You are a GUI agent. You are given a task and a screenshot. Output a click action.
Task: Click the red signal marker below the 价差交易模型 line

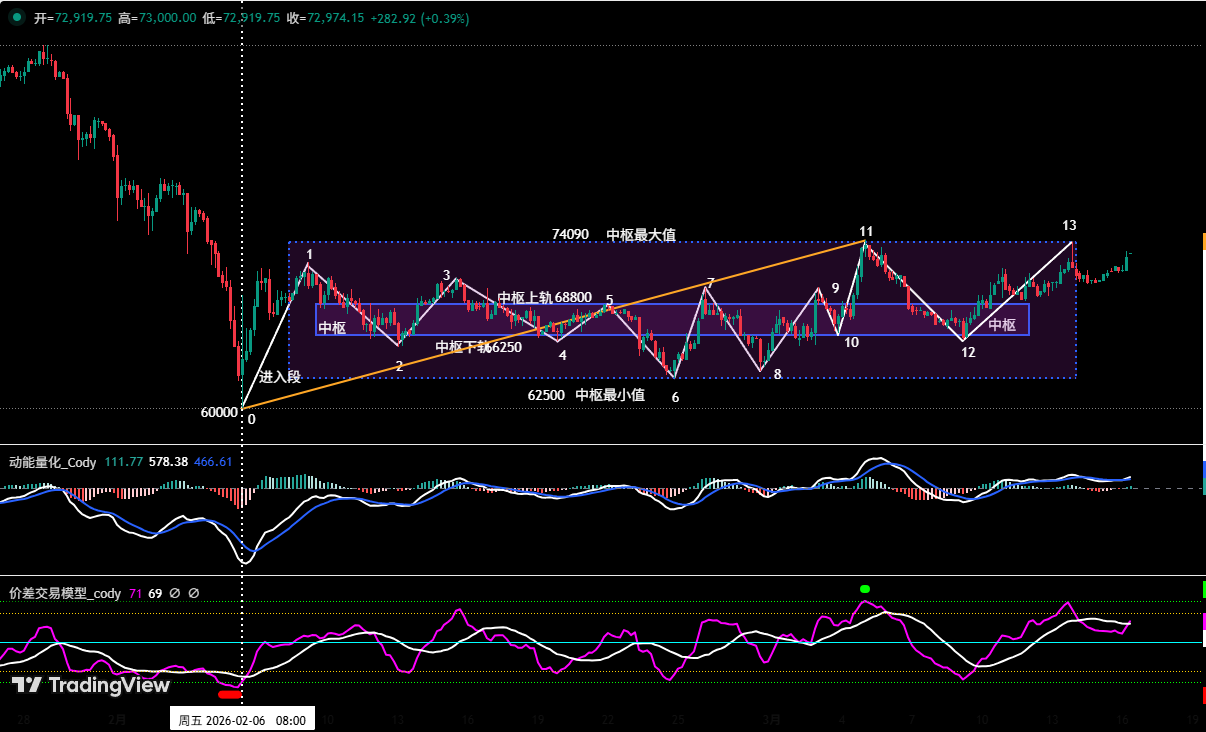230,693
